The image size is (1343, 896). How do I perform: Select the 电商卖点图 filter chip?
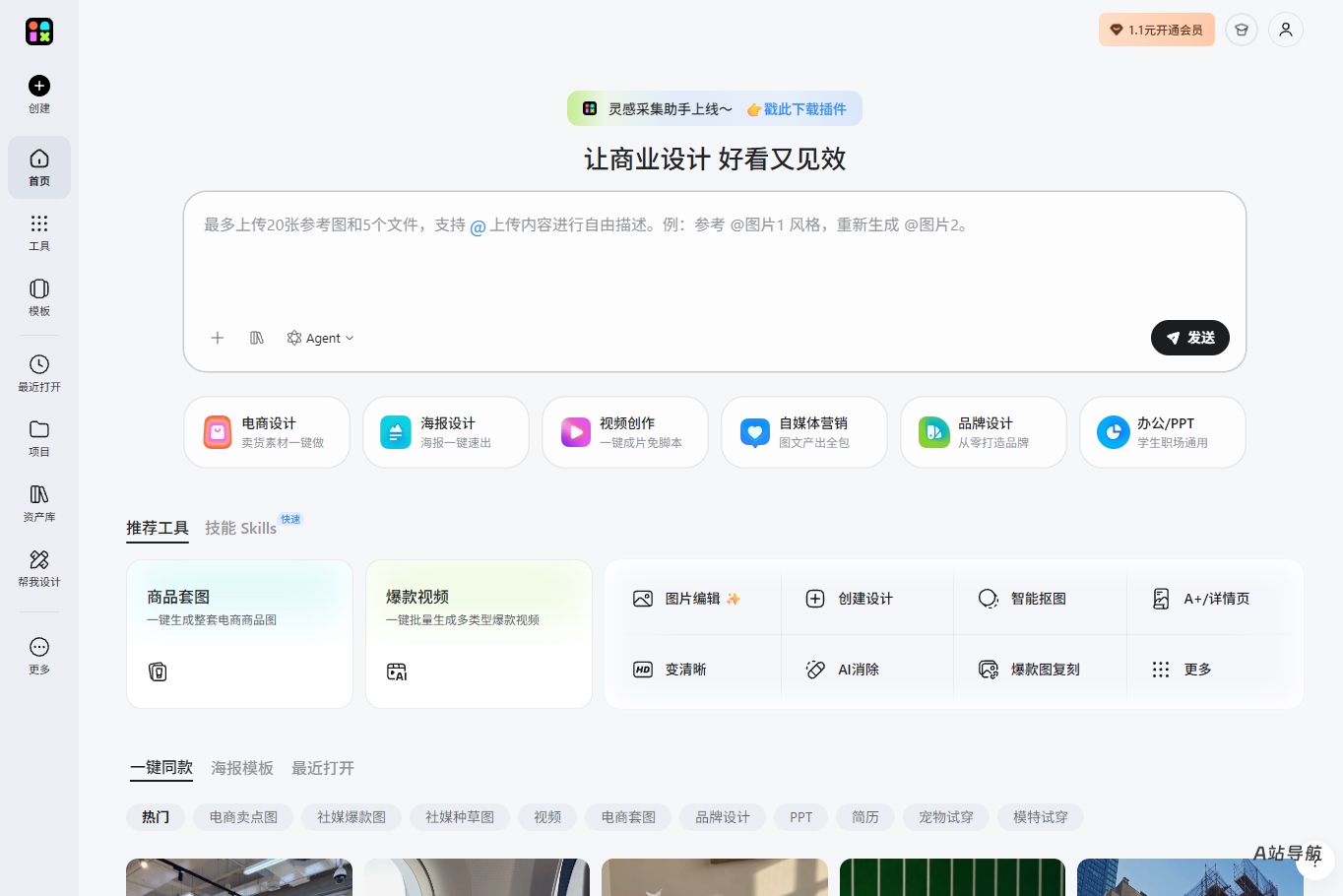243,817
